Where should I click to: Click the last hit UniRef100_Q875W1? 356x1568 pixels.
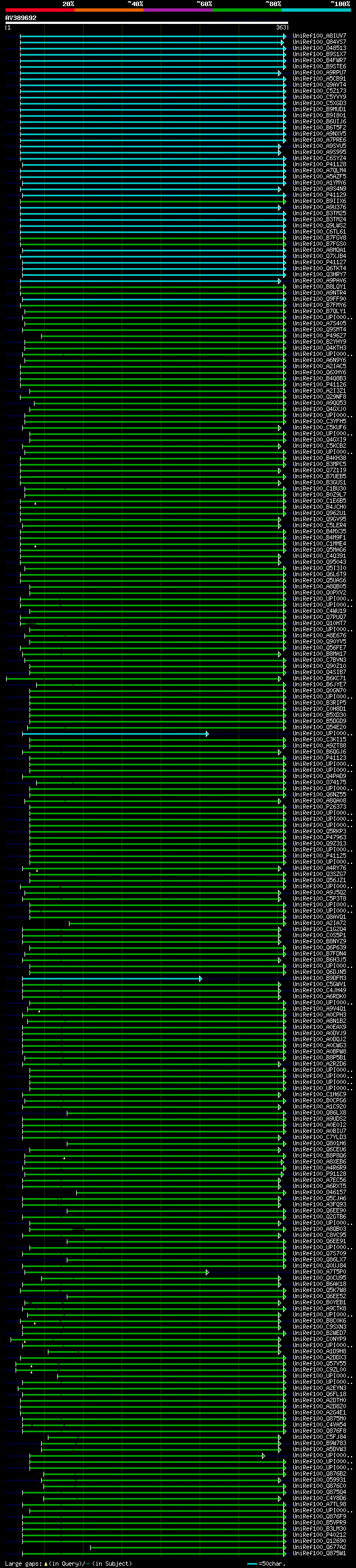[x=319, y=1553]
